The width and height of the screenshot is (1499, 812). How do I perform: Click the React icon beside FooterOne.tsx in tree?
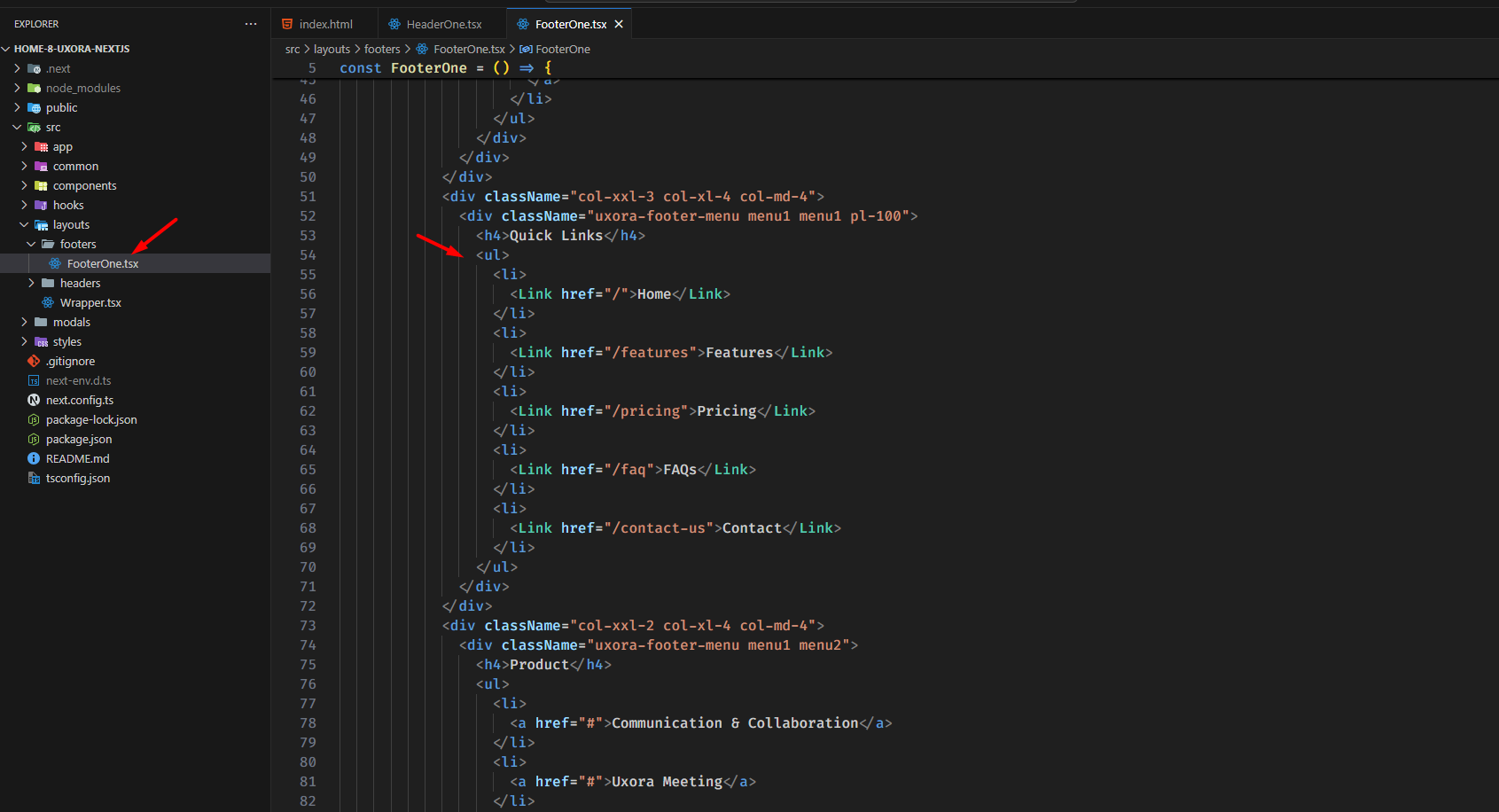tap(55, 263)
